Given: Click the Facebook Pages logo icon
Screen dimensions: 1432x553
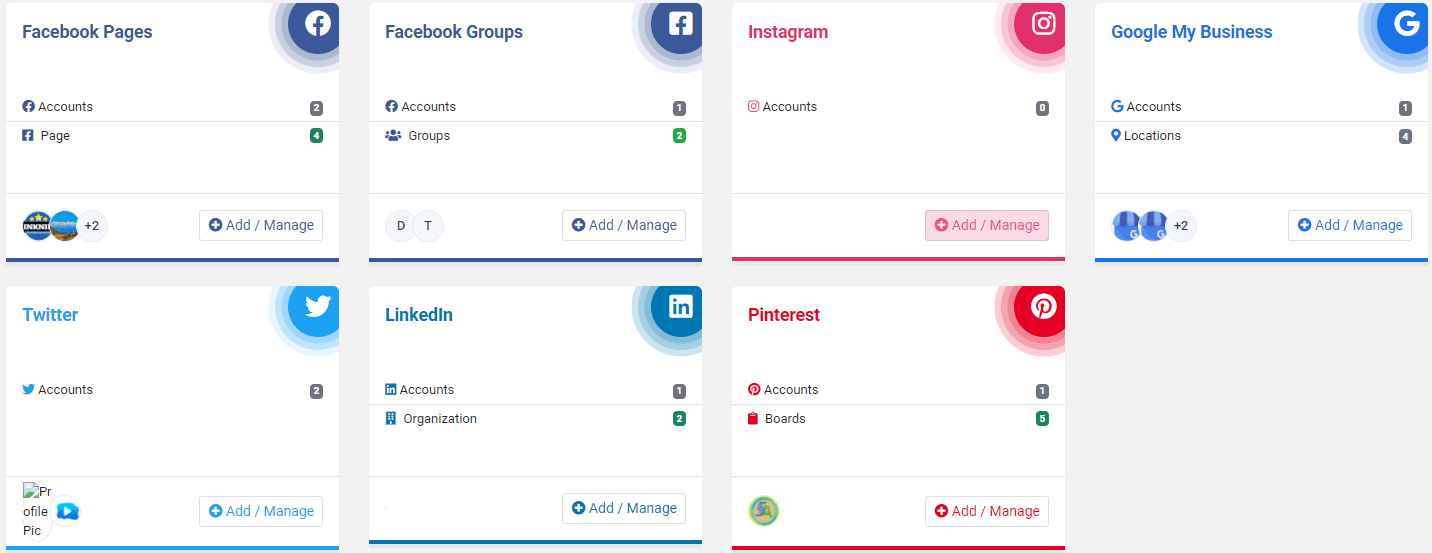Looking at the screenshot, I should (x=318, y=24).
